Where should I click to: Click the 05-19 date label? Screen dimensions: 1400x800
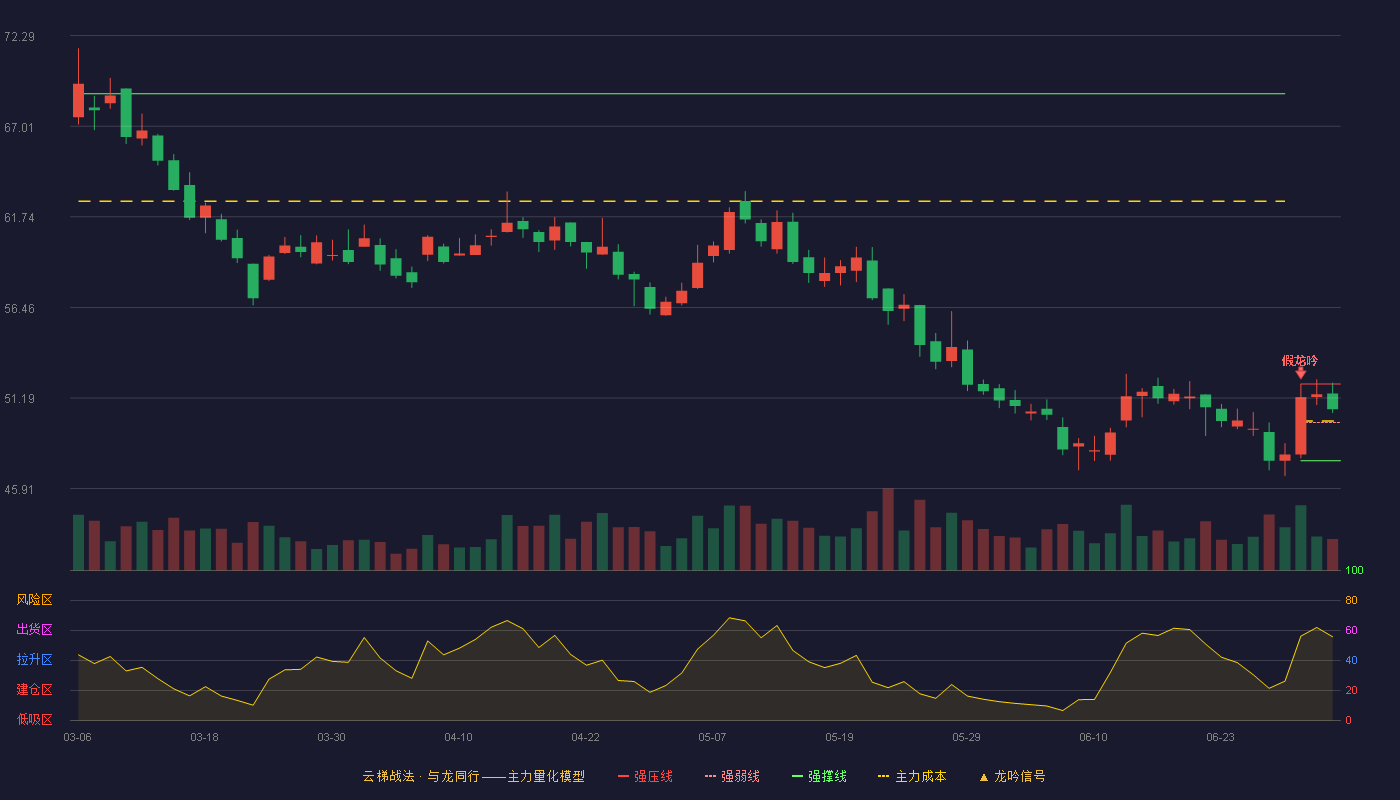(839, 737)
